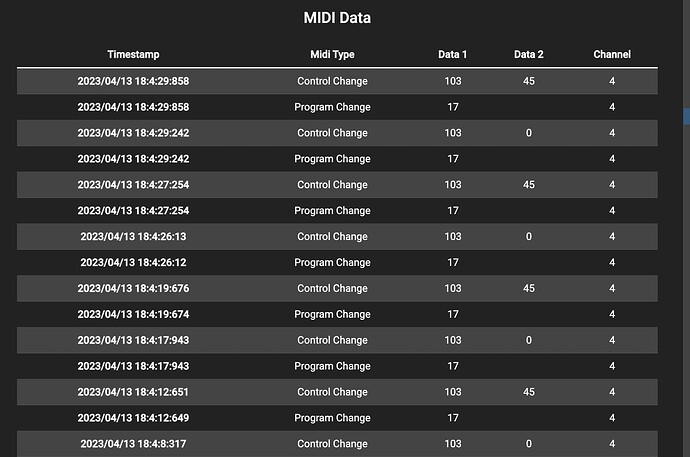Click the Channel column header
Viewport: 690px width, 457px height.
coord(612,55)
